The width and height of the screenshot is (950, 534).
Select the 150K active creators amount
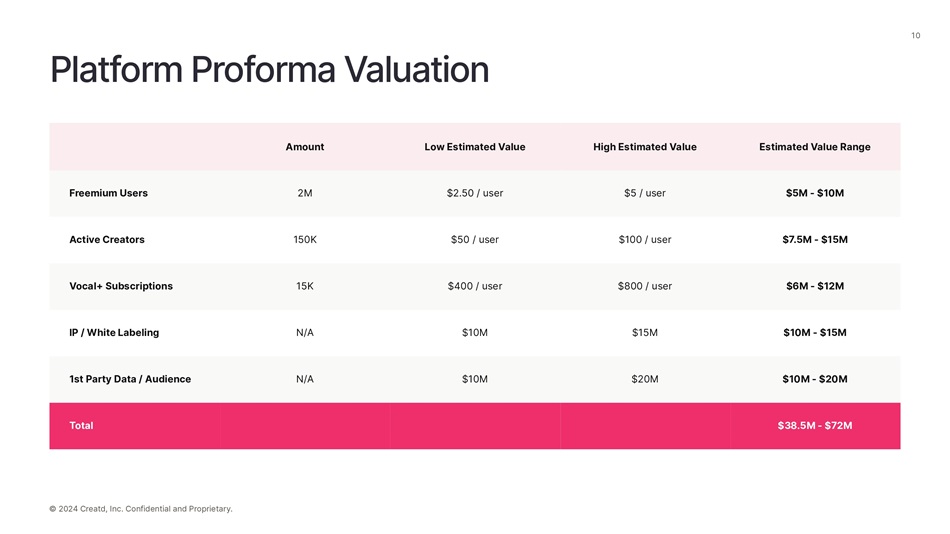pyautogui.click(x=305, y=240)
